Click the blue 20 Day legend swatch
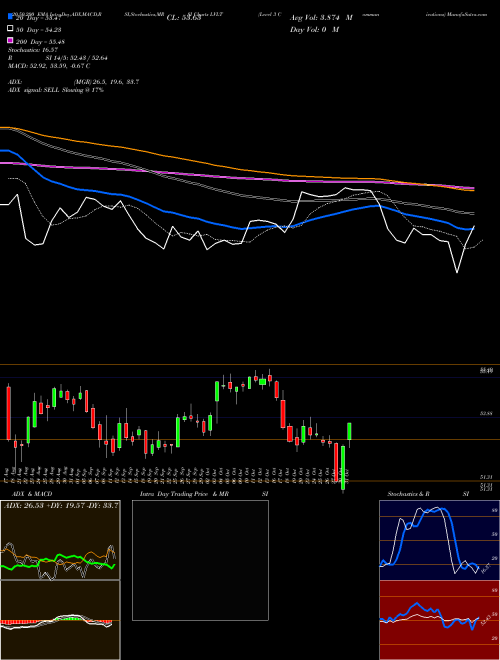The width and height of the screenshot is (500, 660). pos(10,17)
